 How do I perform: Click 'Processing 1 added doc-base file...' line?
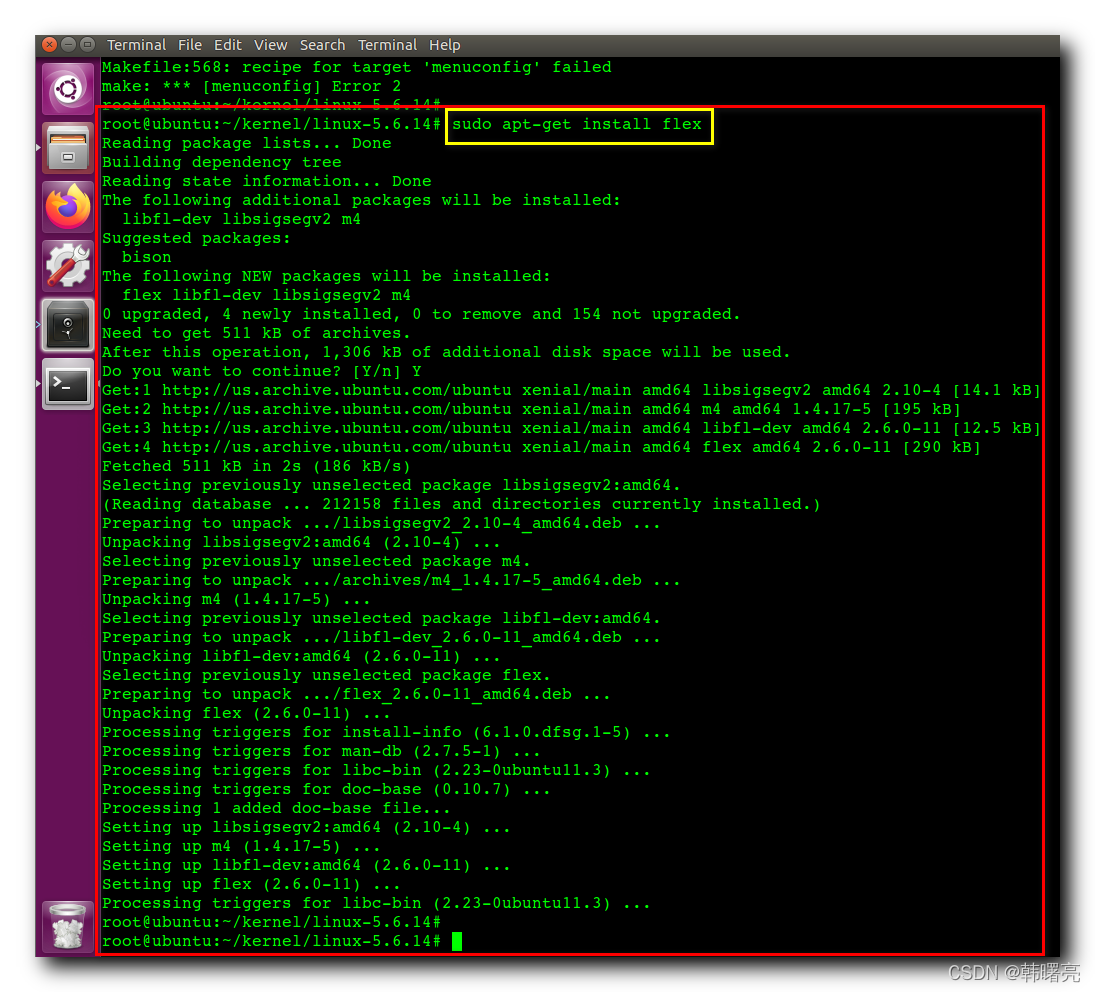[277, 808]
